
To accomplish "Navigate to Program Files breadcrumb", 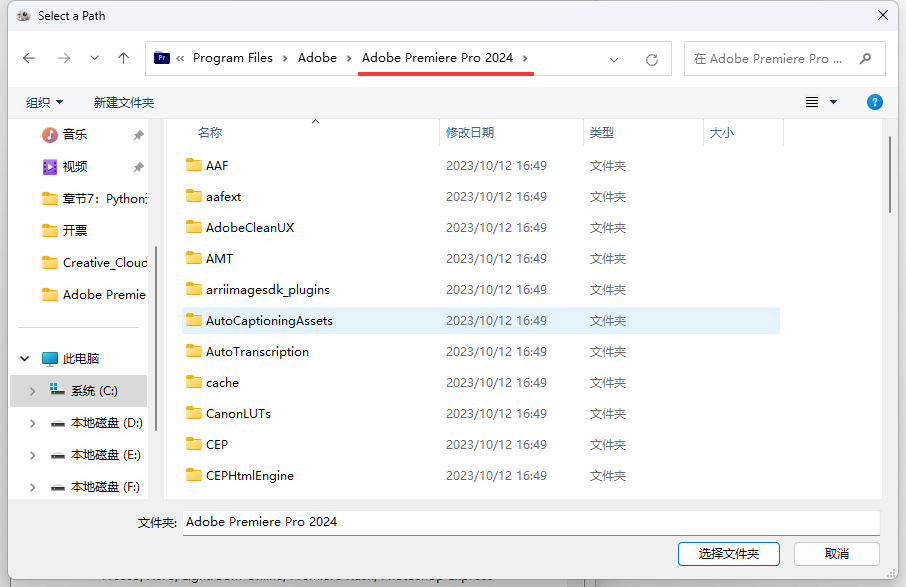I will point(233,58).
